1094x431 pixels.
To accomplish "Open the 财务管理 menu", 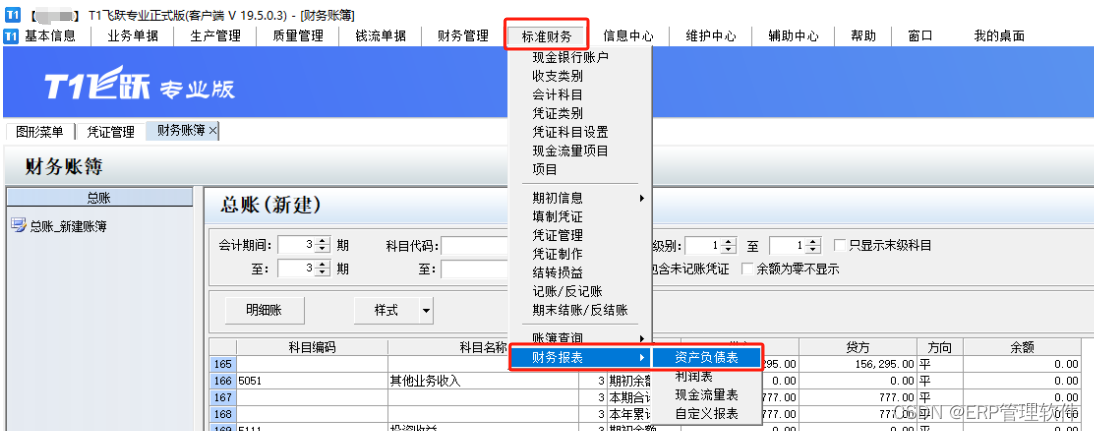I will coord(463,36).
